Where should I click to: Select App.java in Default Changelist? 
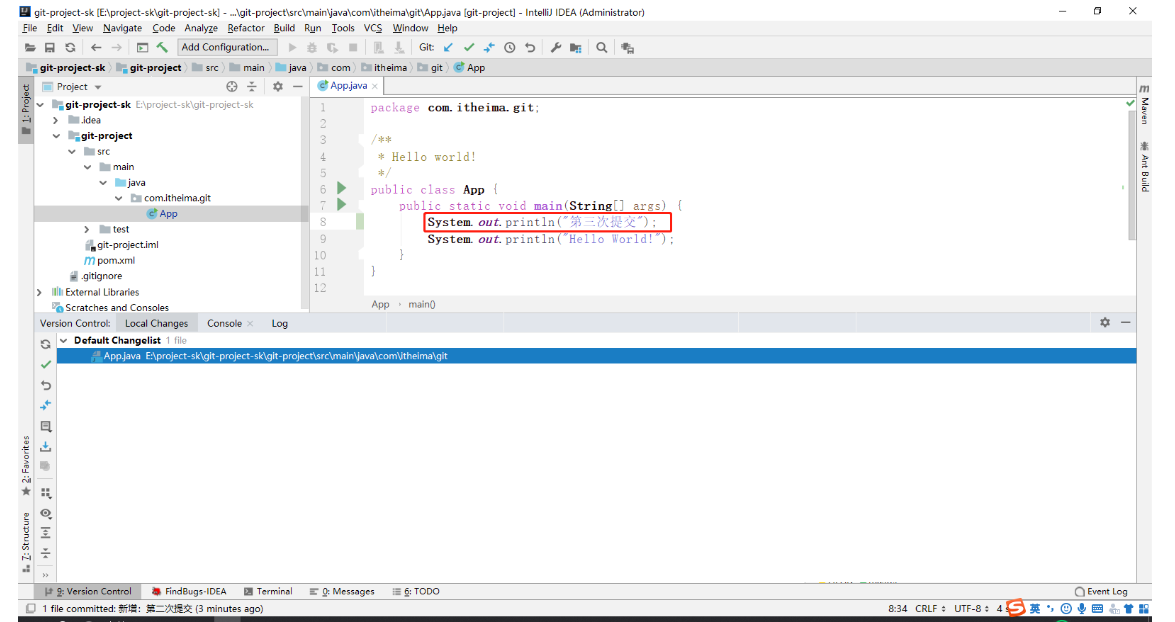coord(596,356)
